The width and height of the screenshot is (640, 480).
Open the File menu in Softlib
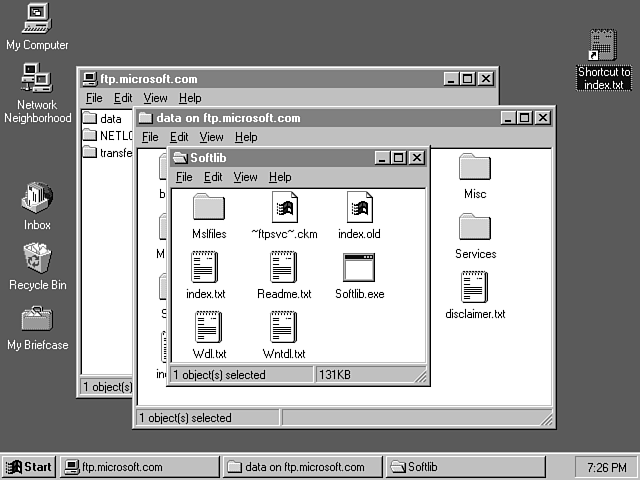coord(184,177)
